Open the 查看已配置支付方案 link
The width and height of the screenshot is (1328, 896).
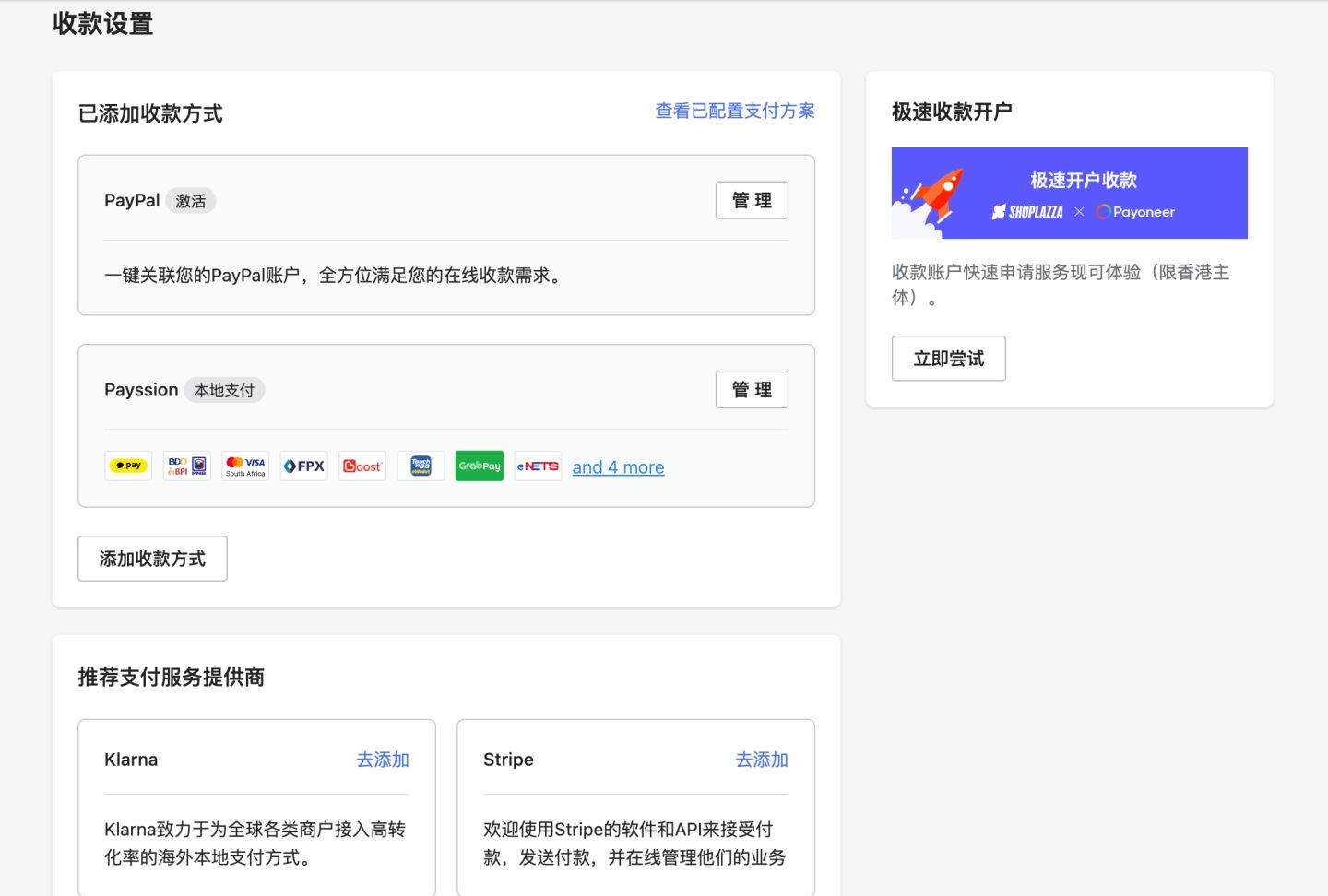[735, 112]
